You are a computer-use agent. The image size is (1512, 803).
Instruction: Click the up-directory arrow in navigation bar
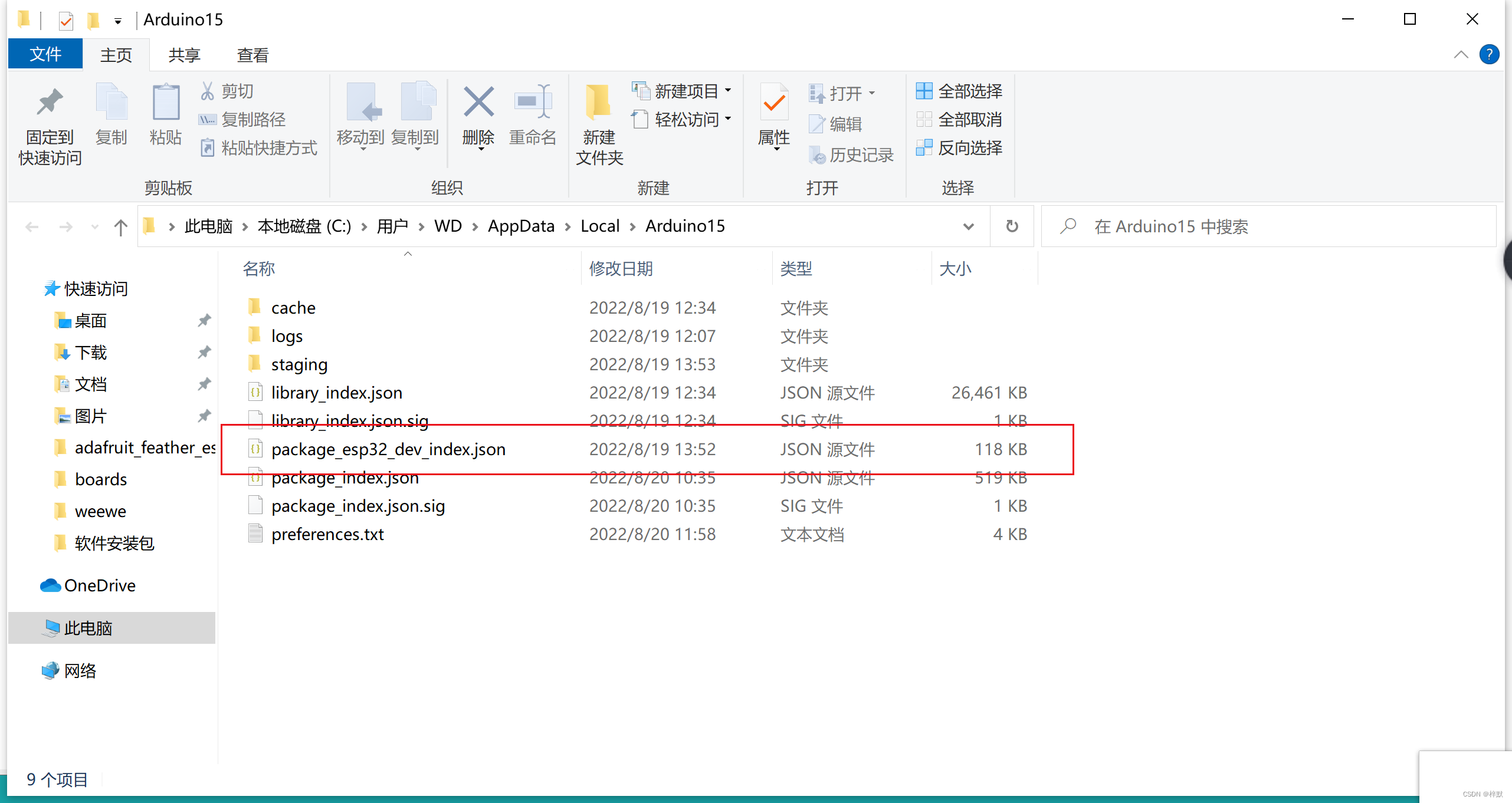[x=120, y=227]
